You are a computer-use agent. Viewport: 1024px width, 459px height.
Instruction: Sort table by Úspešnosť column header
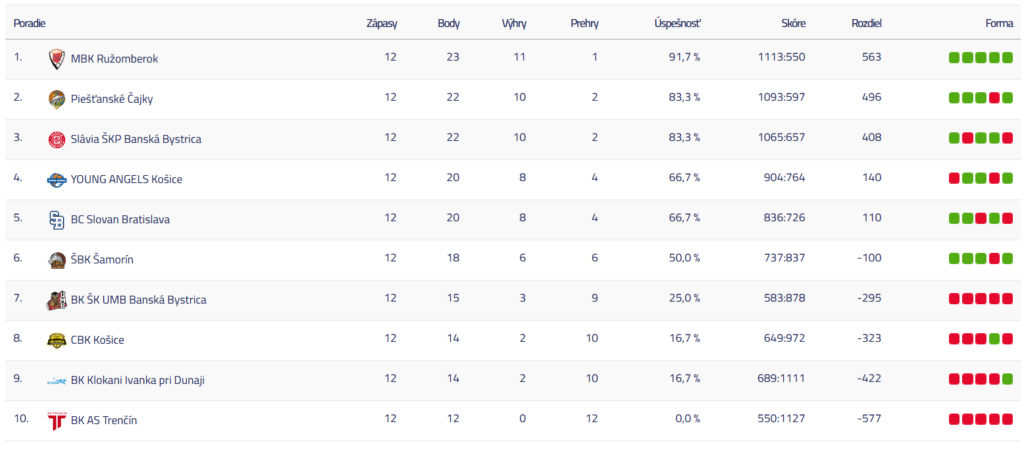677,22
